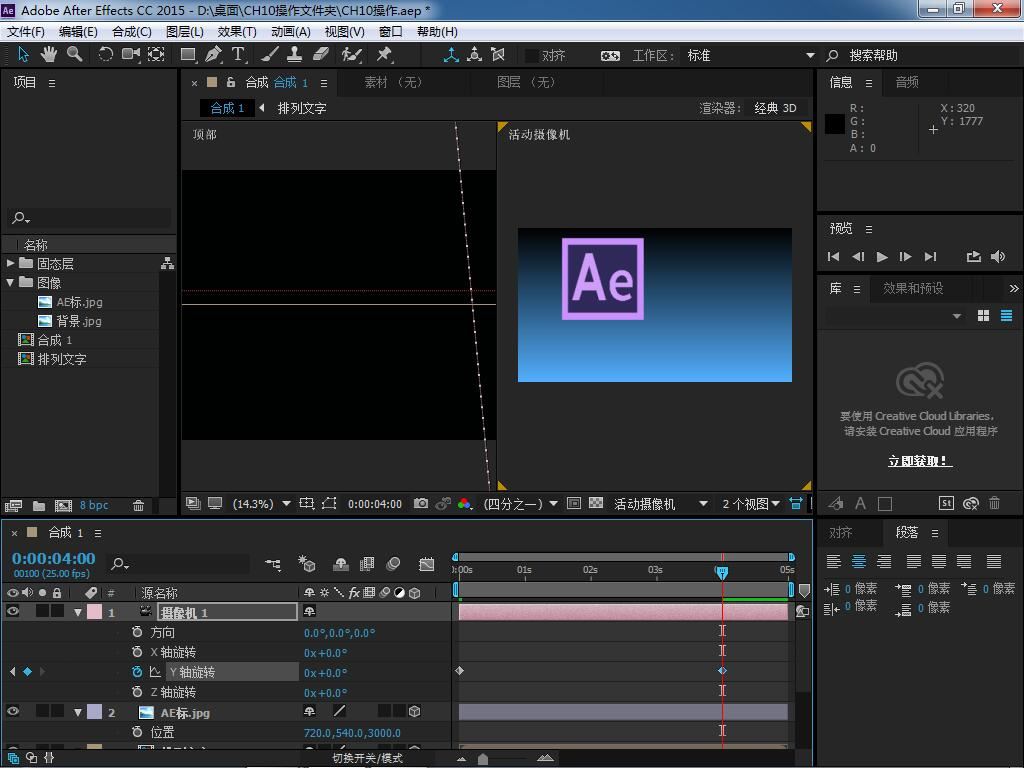Delete selected project item with trash icon

pyautogui.click(x=138, y=505)
